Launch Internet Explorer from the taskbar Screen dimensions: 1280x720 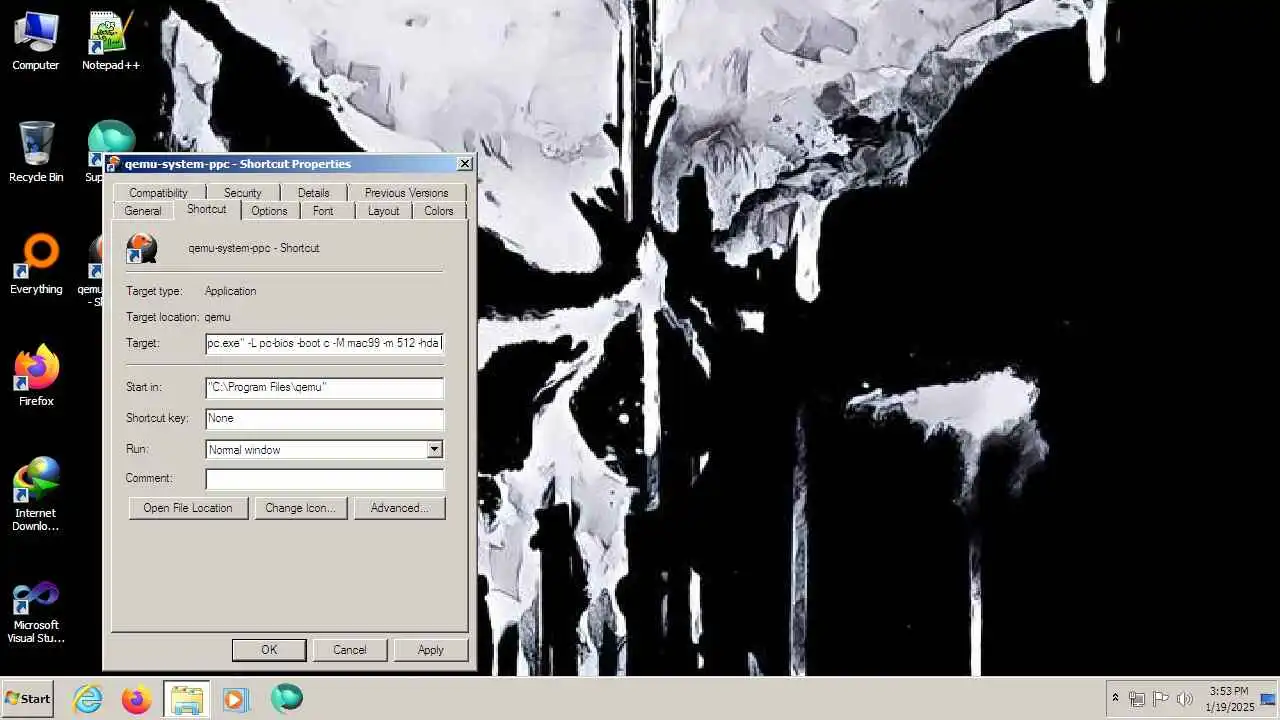[88, 699]
